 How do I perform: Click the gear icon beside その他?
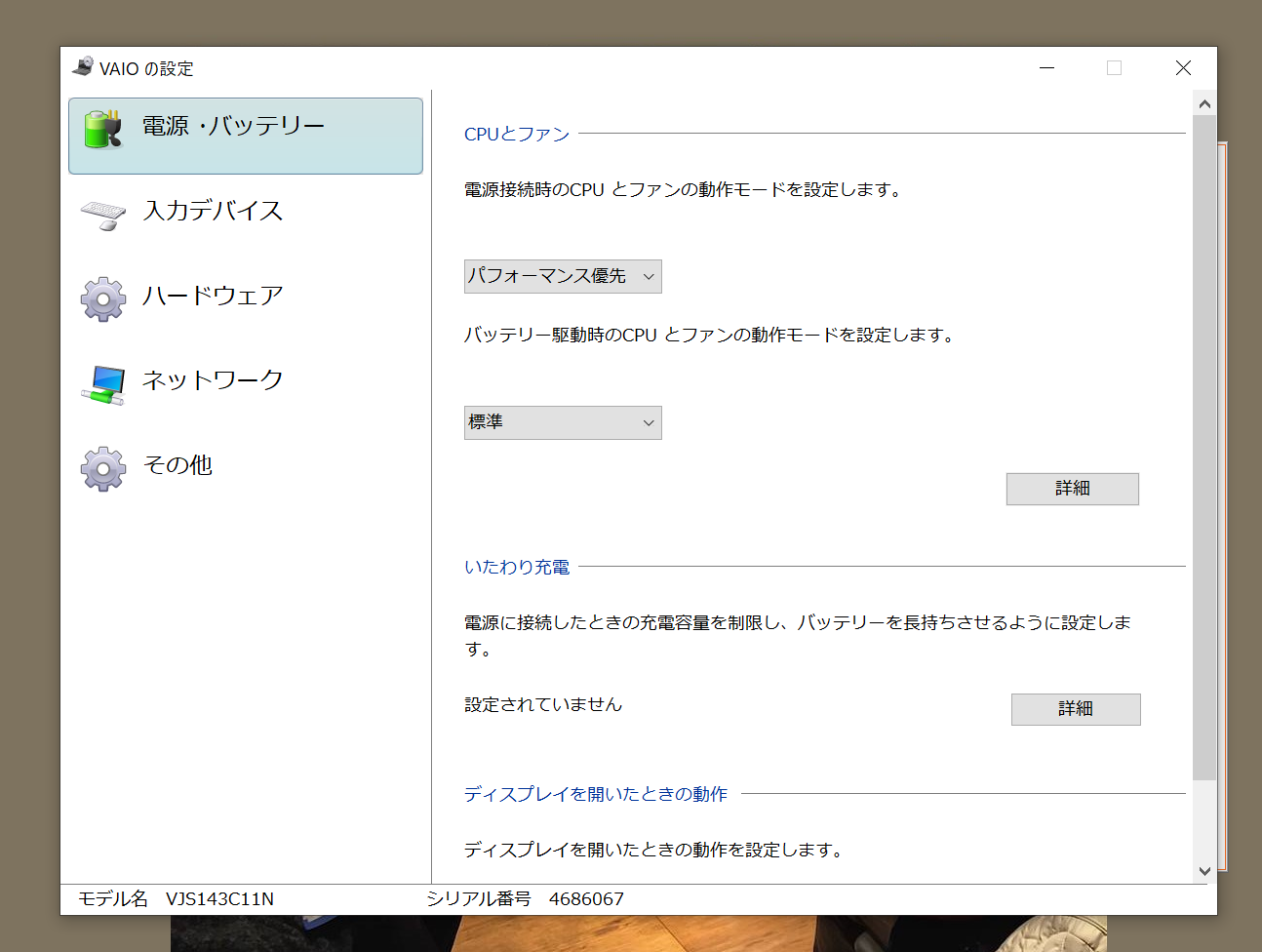pyautogui.click(x=102, y=468)
